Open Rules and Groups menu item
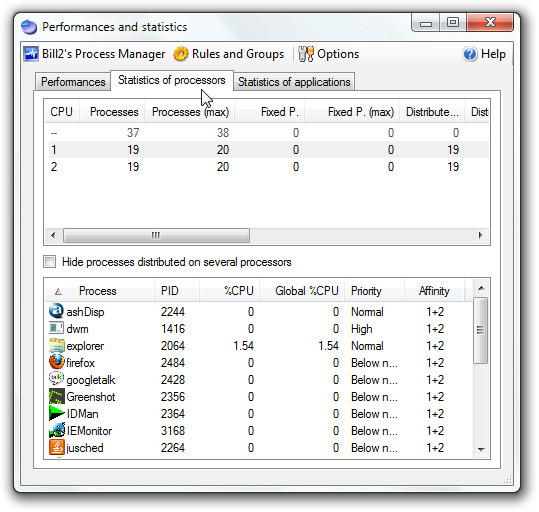This screenshot has height=512, width=539. tap(229, 54)
